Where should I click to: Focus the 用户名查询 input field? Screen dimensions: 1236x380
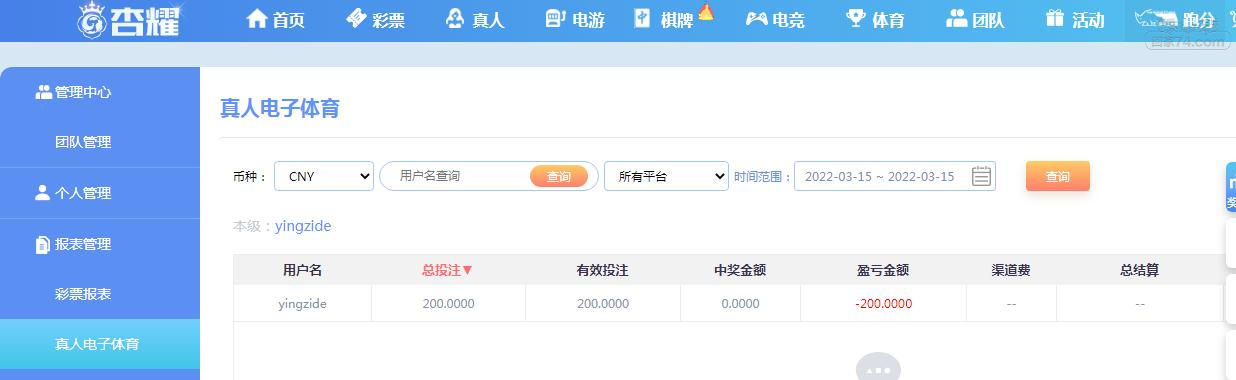[x=460, y=176]
